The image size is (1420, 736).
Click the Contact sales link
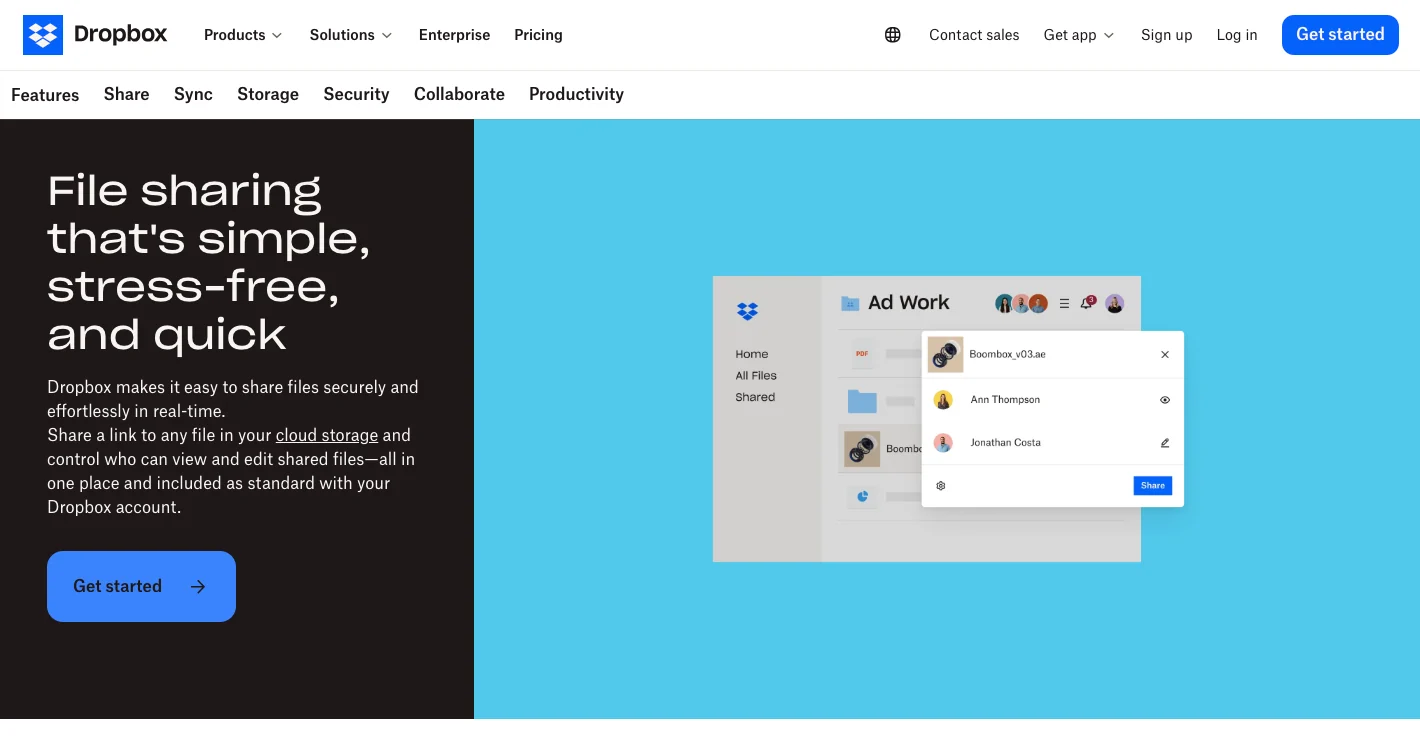coord(974,35)
